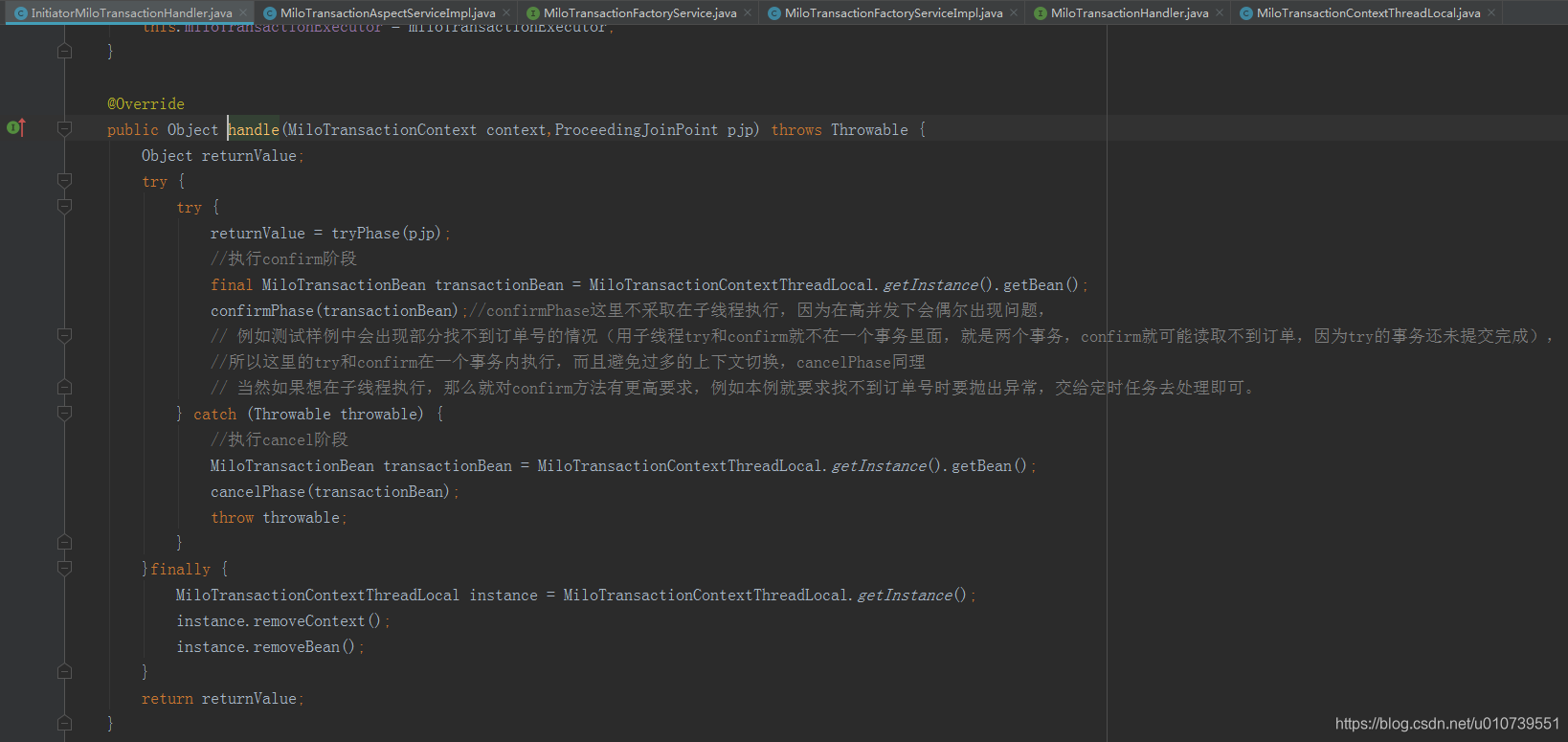Click the throws keyword in method signature

tap(796, 129)
